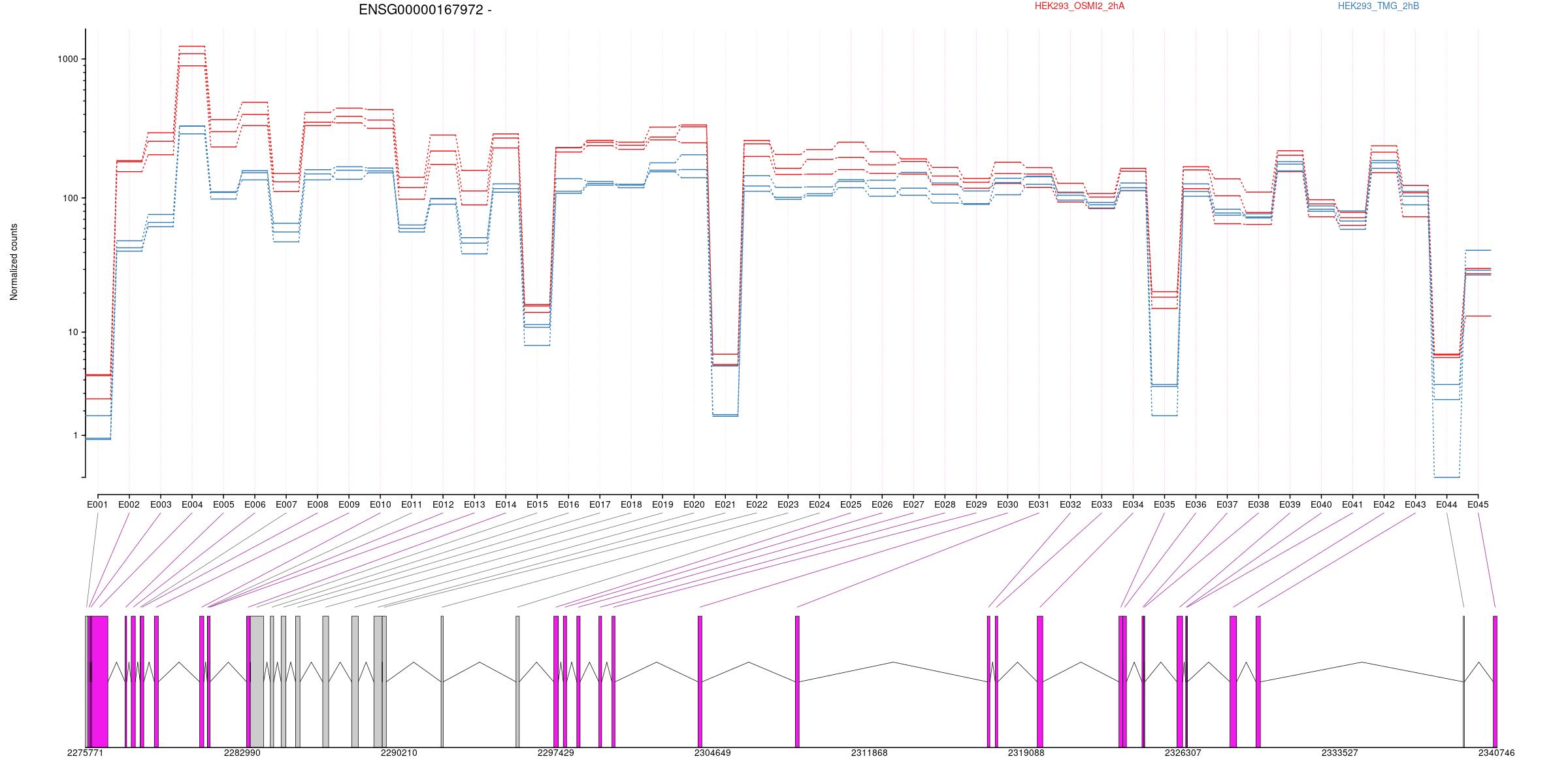Screen dimensions: 1568x784
Task: Select exon bin label E029
Action: (x=975, y=504)
